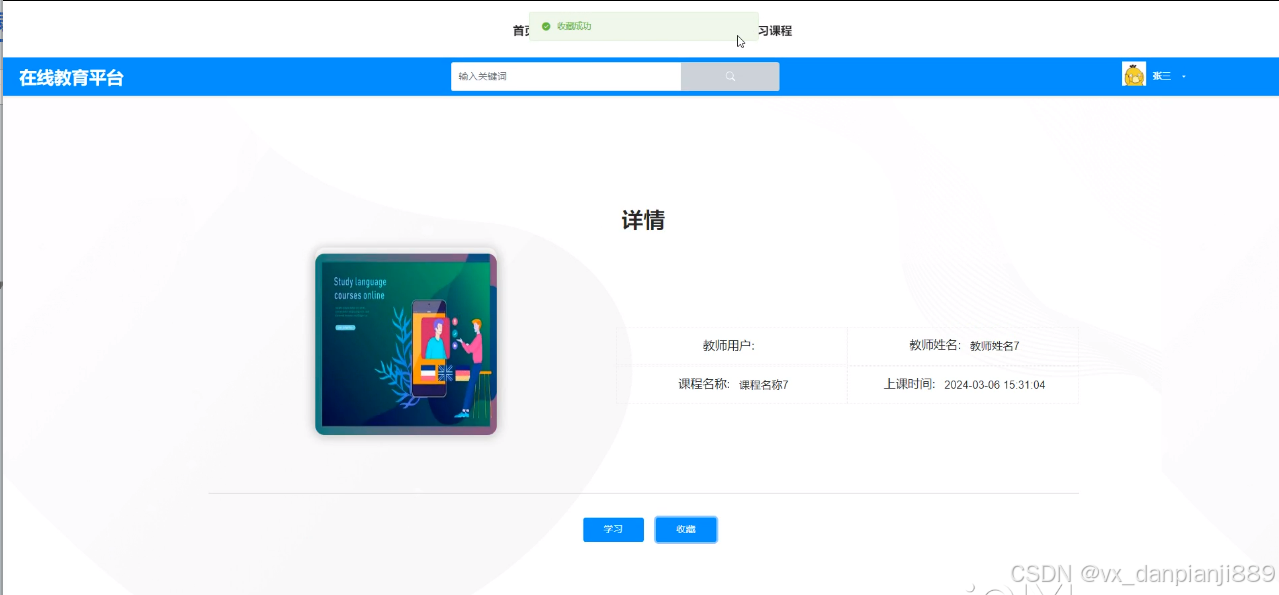Open the user avatar icon
The image size is (1279, 595).
click(x=1134, y=75)
